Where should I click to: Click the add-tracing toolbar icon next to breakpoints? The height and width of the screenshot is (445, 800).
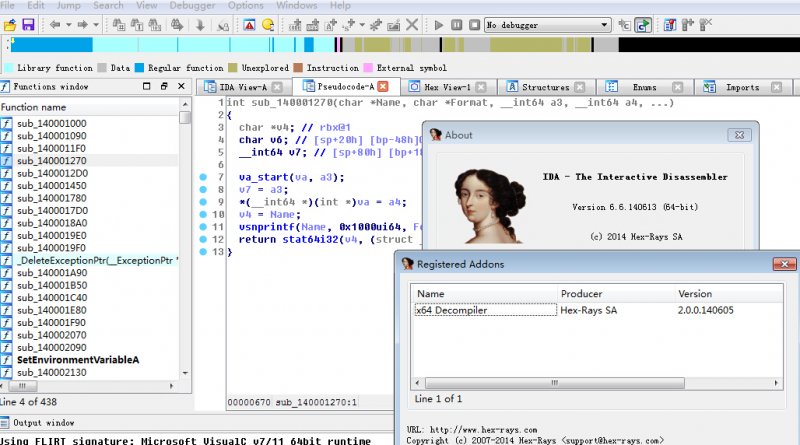pyautogui.click(x=688, y=24)
